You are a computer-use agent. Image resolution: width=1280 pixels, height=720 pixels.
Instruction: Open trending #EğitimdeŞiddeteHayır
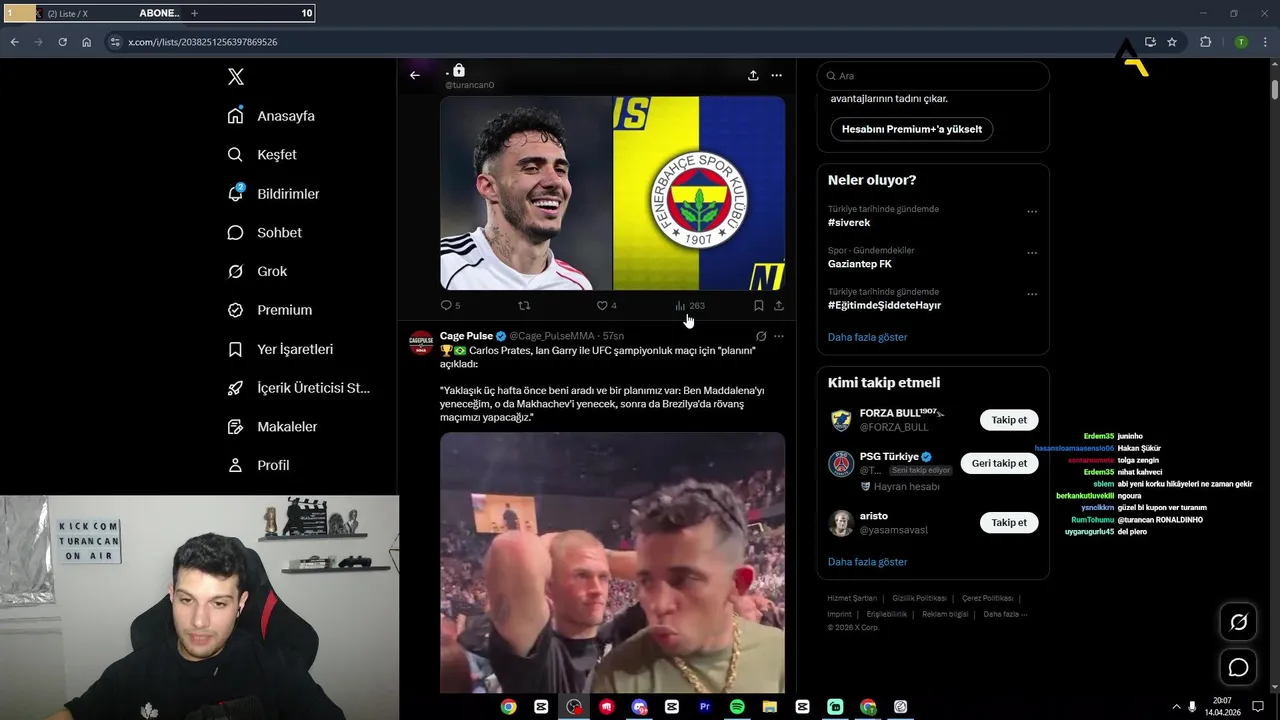point(884,305)
